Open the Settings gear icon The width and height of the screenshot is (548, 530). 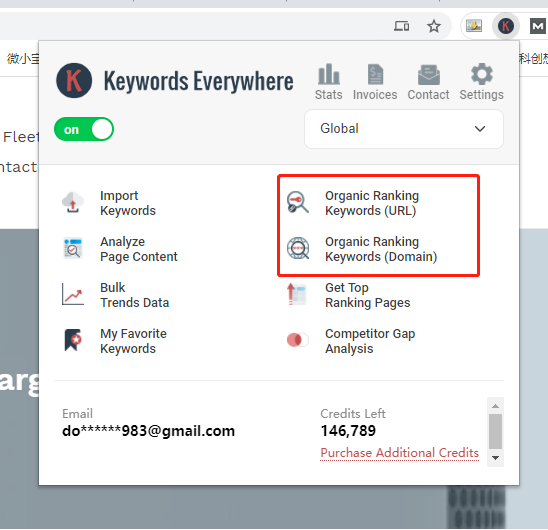tap(482, 74)
